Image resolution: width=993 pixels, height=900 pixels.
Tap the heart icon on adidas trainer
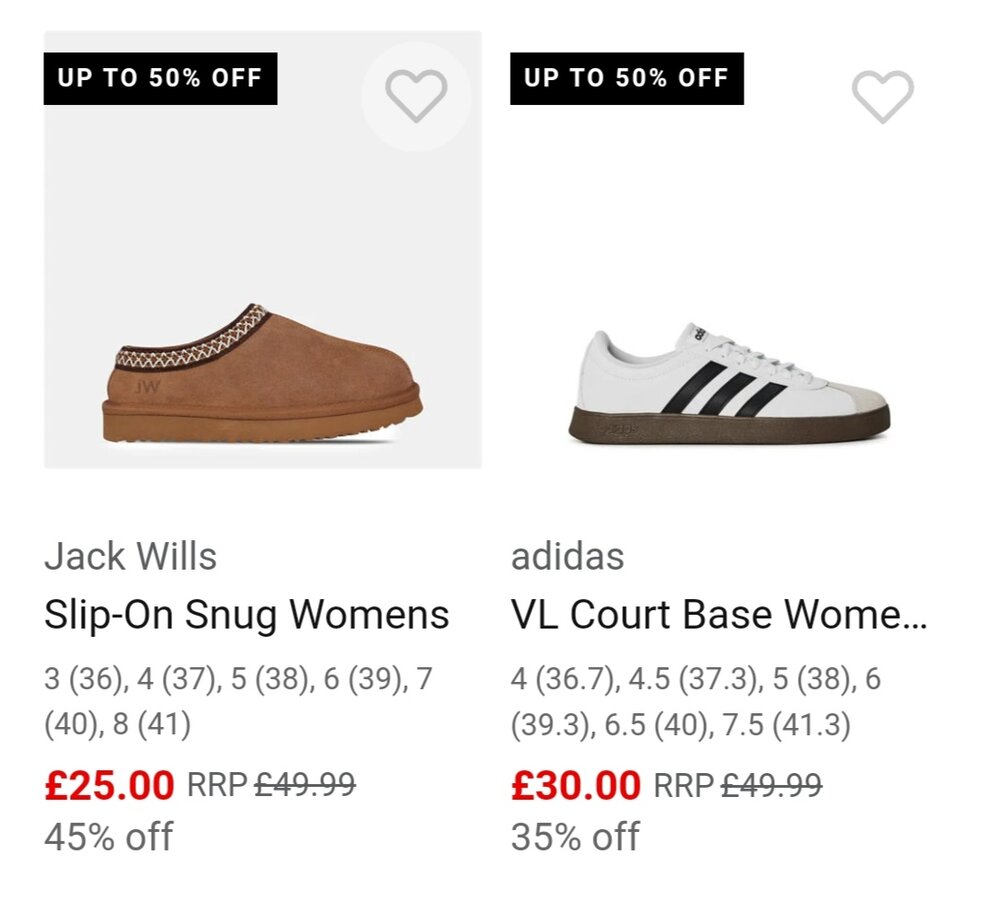pos(882,97)
